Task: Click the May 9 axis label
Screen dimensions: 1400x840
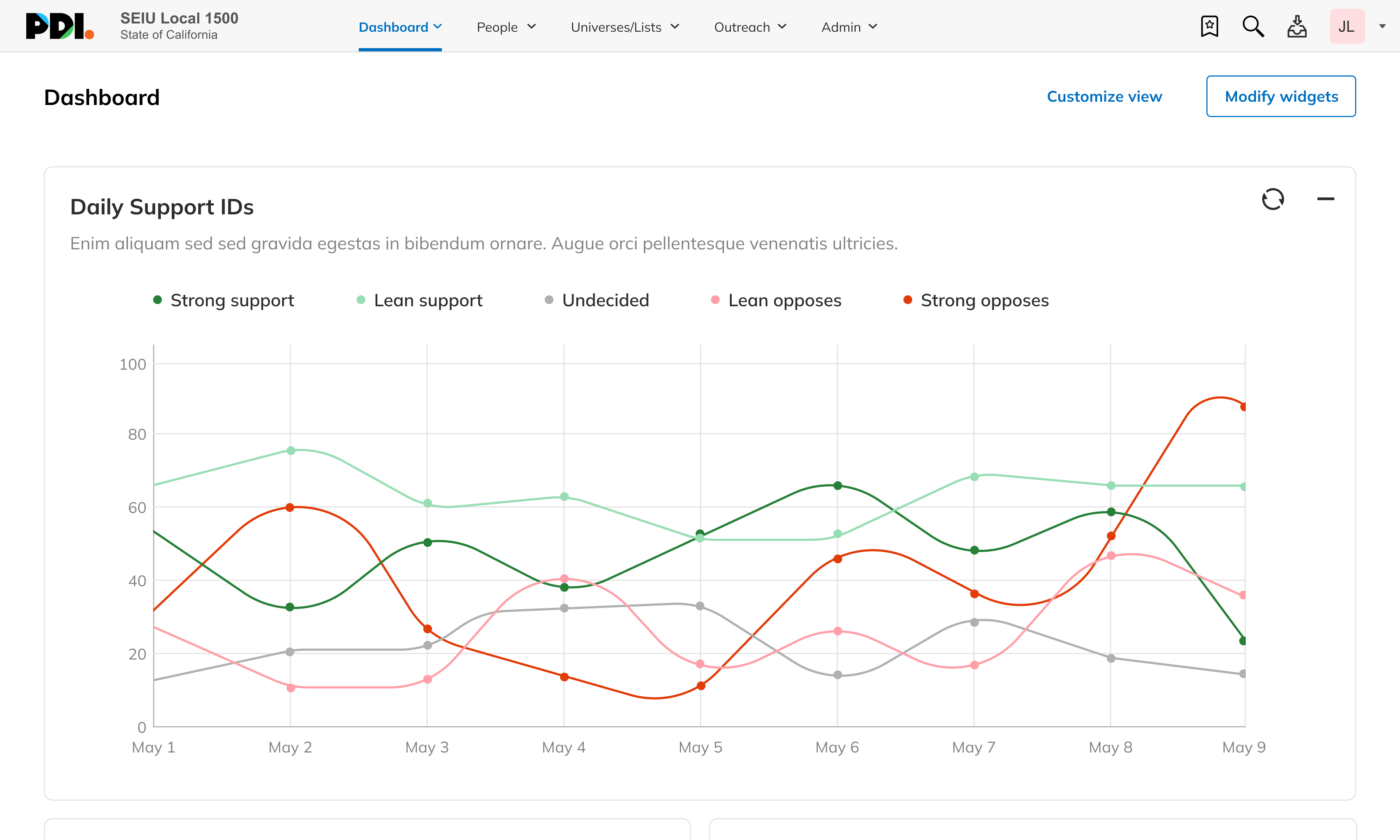Action: coord(1244,747)
